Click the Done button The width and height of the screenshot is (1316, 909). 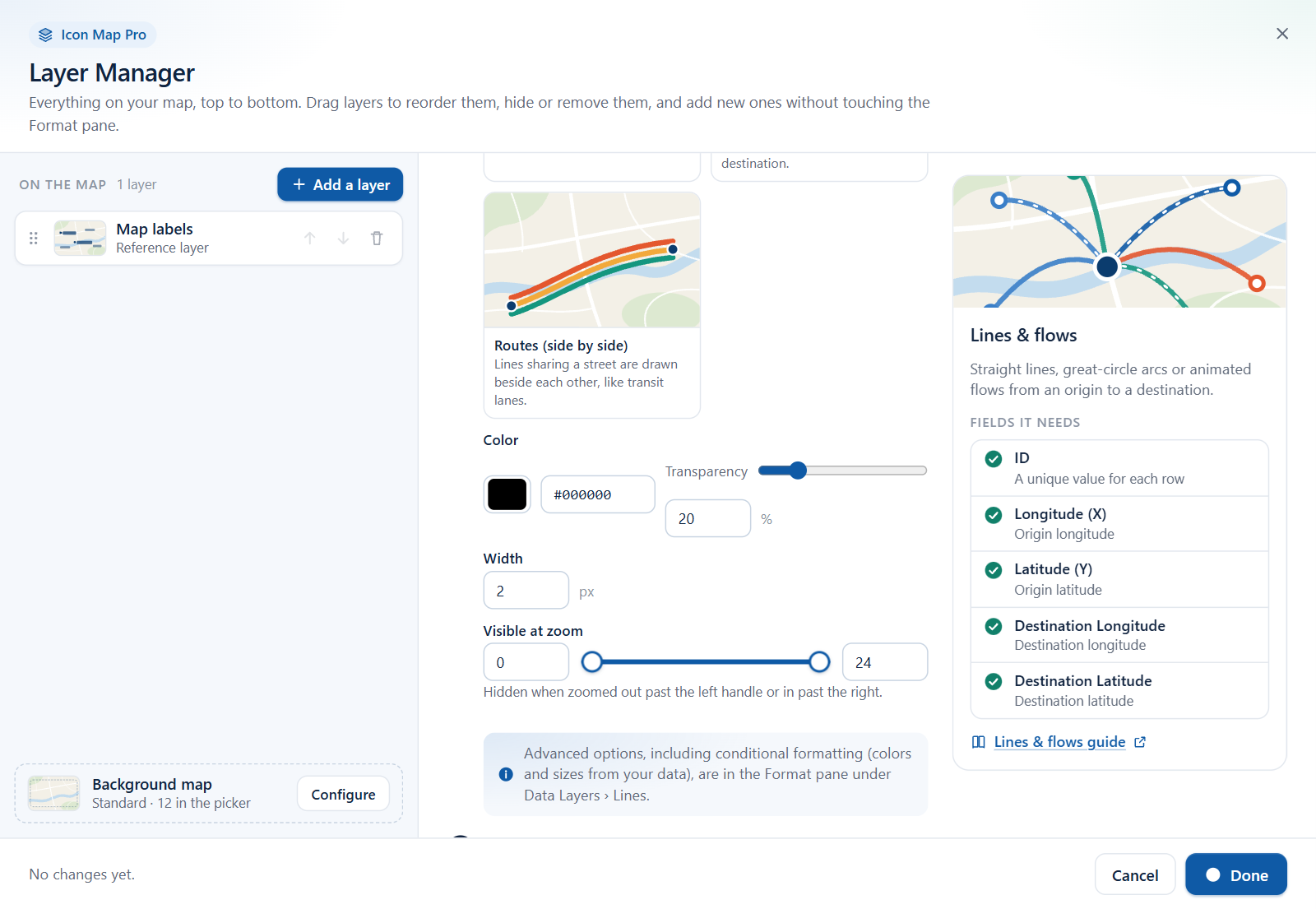click(1236, 874)
